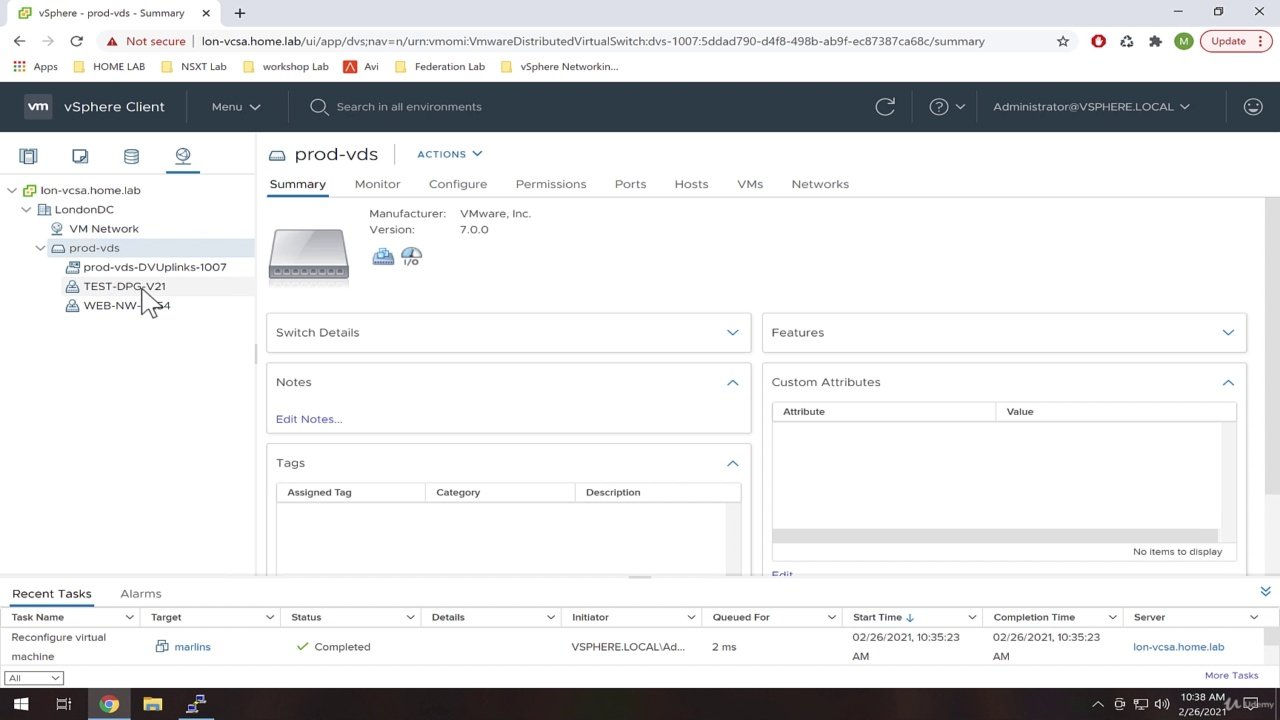
Task: Collapse the Custom Attributes panel
Action: click(1228, 382)
